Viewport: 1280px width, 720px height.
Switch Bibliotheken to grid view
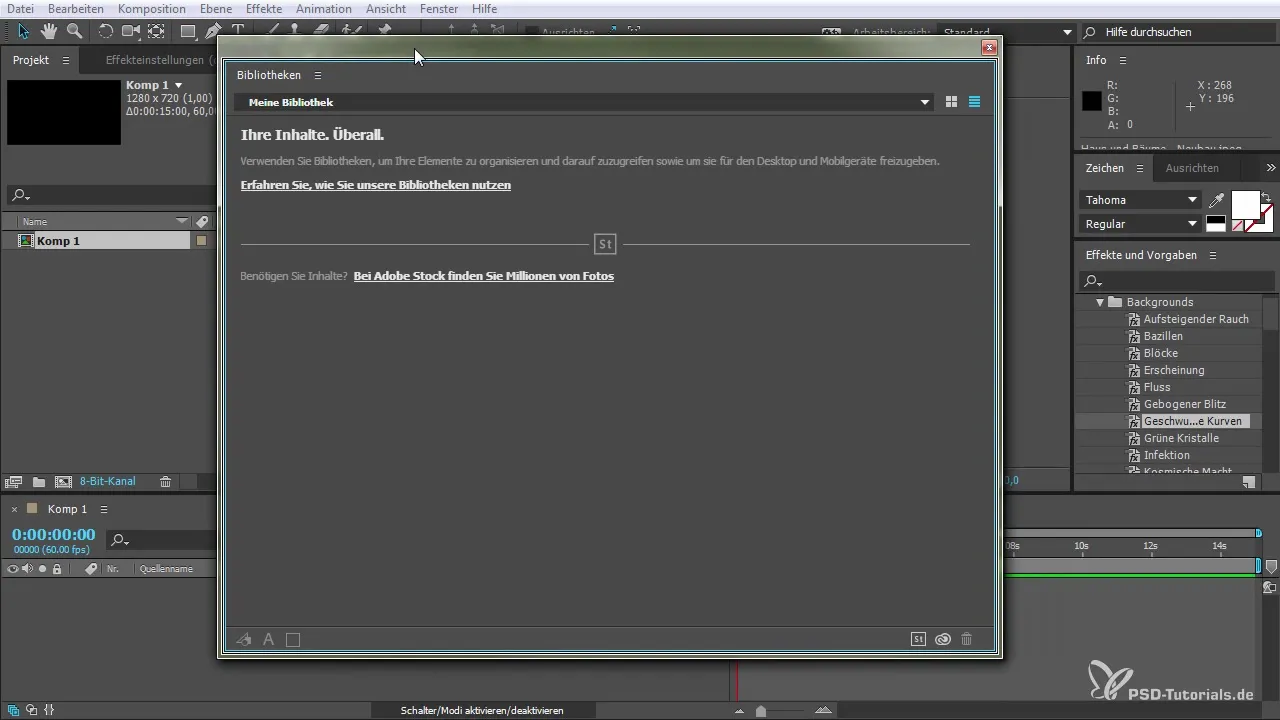coord(951,102)
